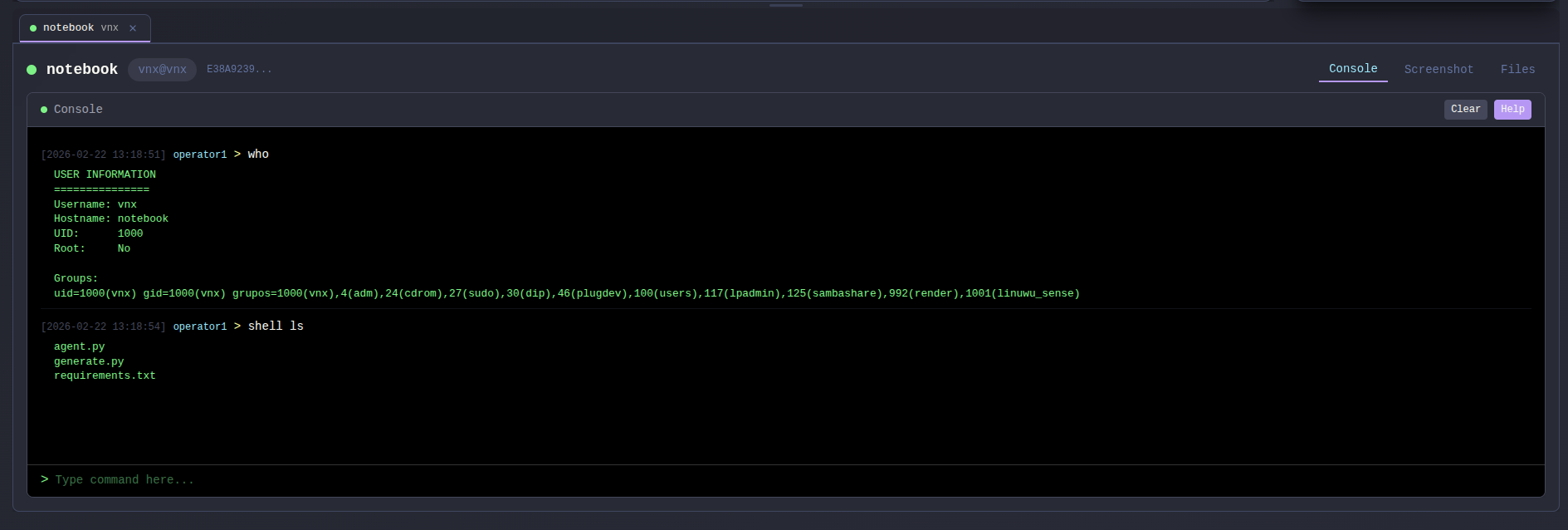
Task: Open the Files tab
Action: pyautogui.click(x=1517, y=70)
